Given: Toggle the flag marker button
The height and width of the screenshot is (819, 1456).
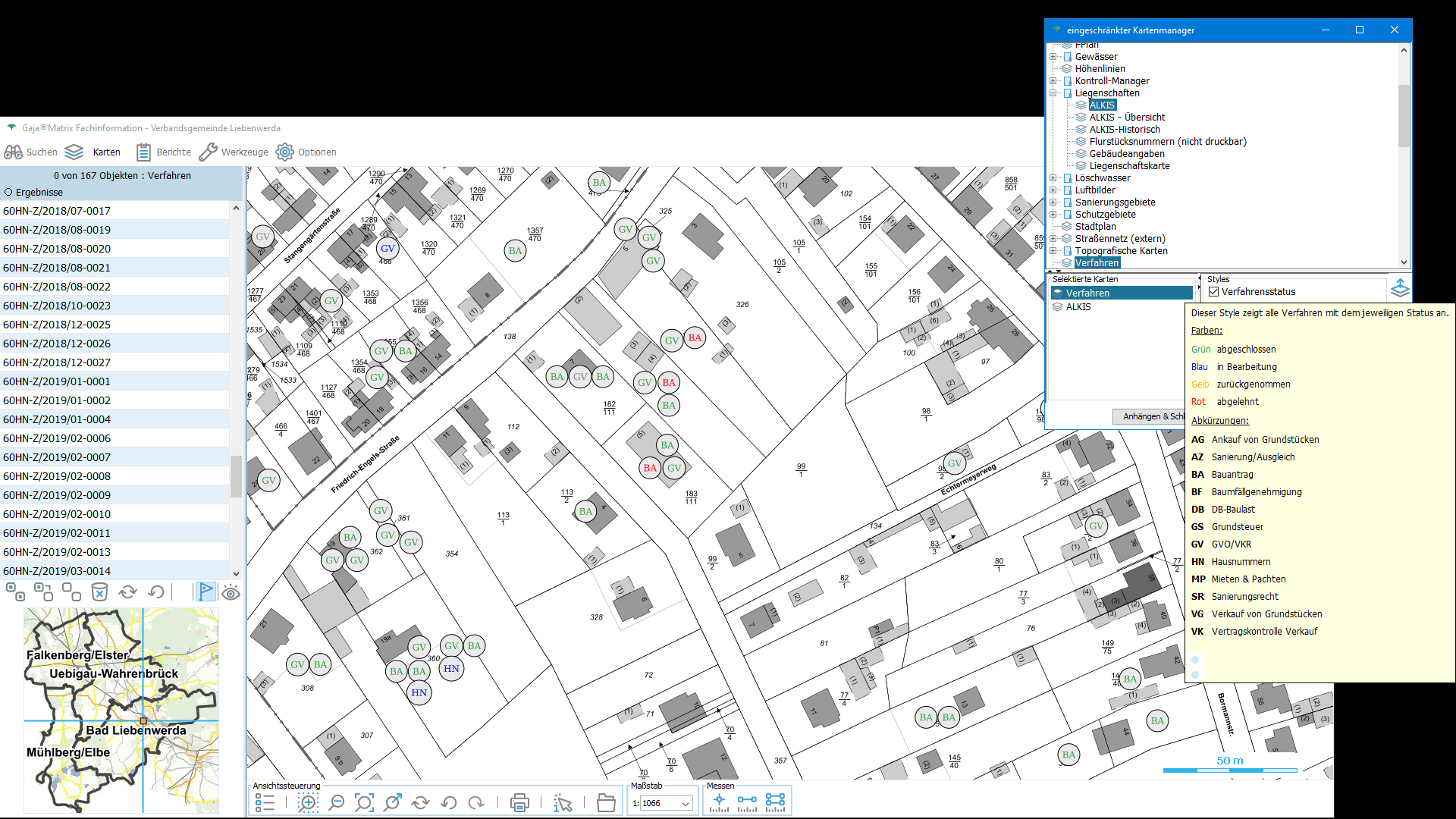Looking at the screenshot, I should (206, 592).
